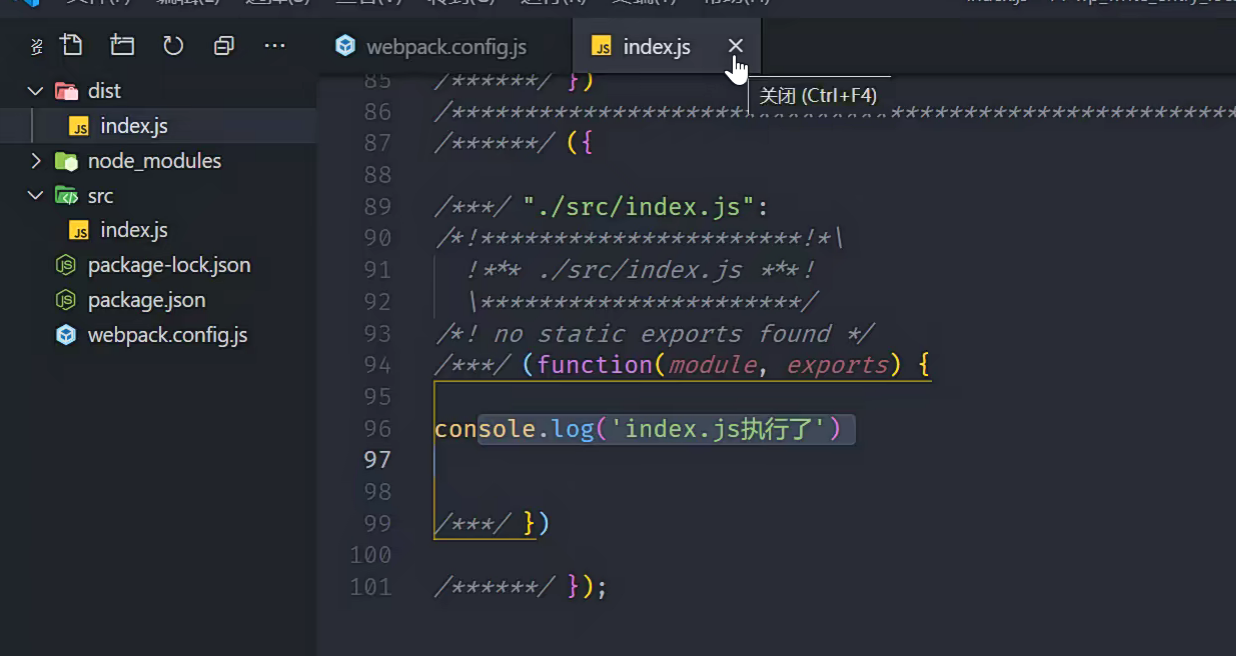Expand the node_modules folder
The height and width of the screenshot is (656, 1236).
[x=35, y=161]
